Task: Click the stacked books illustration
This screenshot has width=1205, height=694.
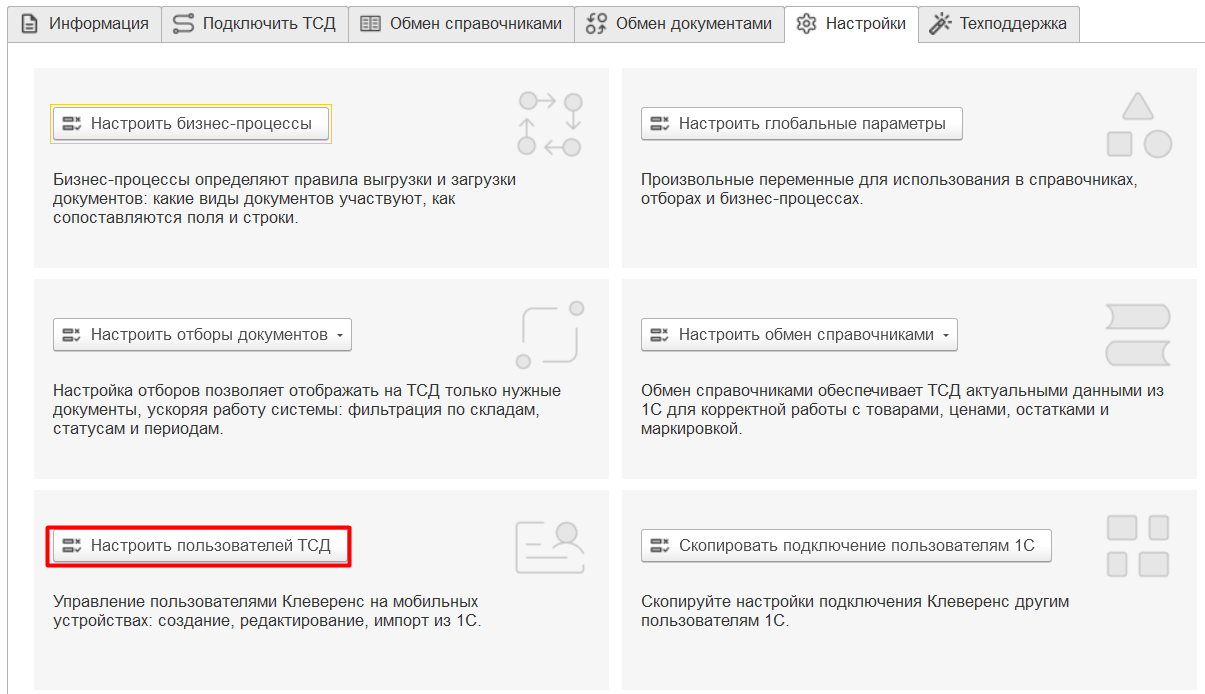Action: coord(1137,335)
